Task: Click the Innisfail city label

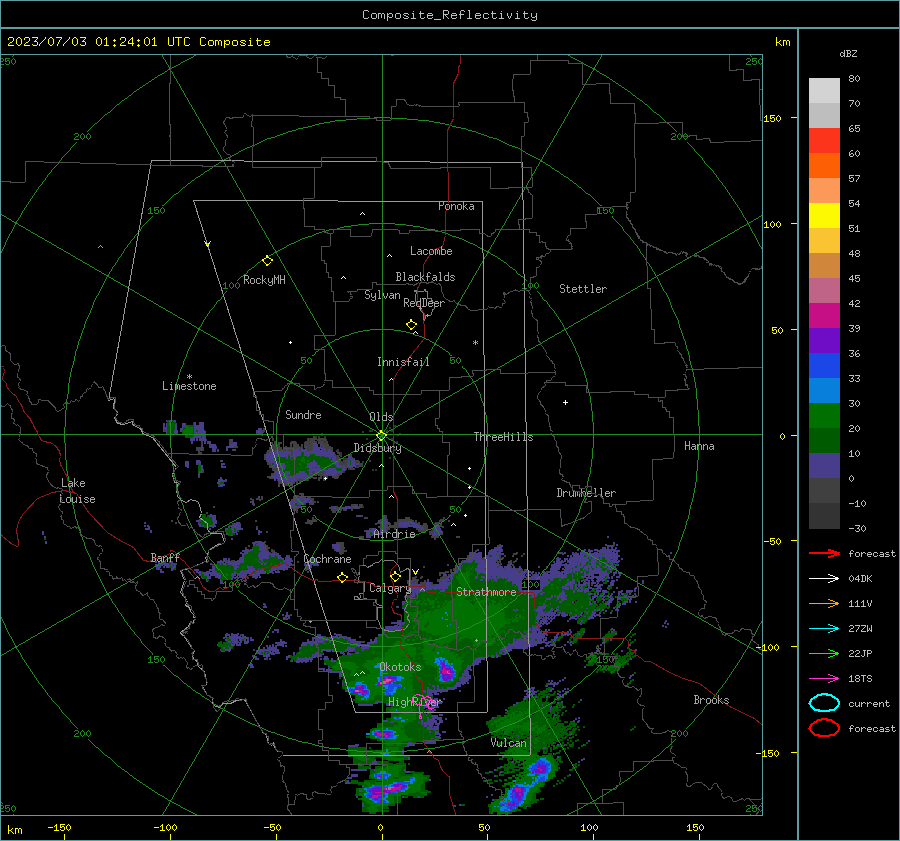Action: [403, 362]
